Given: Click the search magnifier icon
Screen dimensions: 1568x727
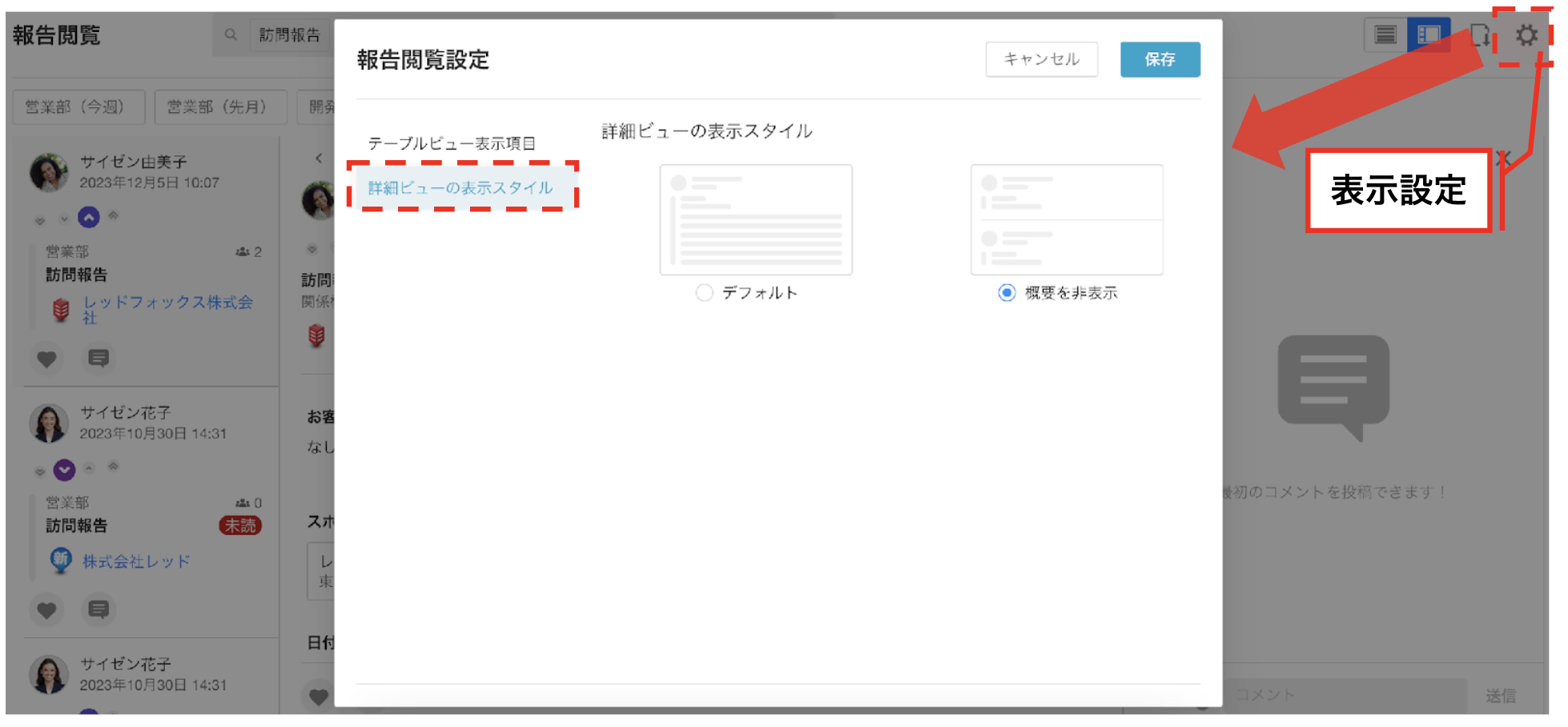Looking at the screenshot, I should pos(231,35).
